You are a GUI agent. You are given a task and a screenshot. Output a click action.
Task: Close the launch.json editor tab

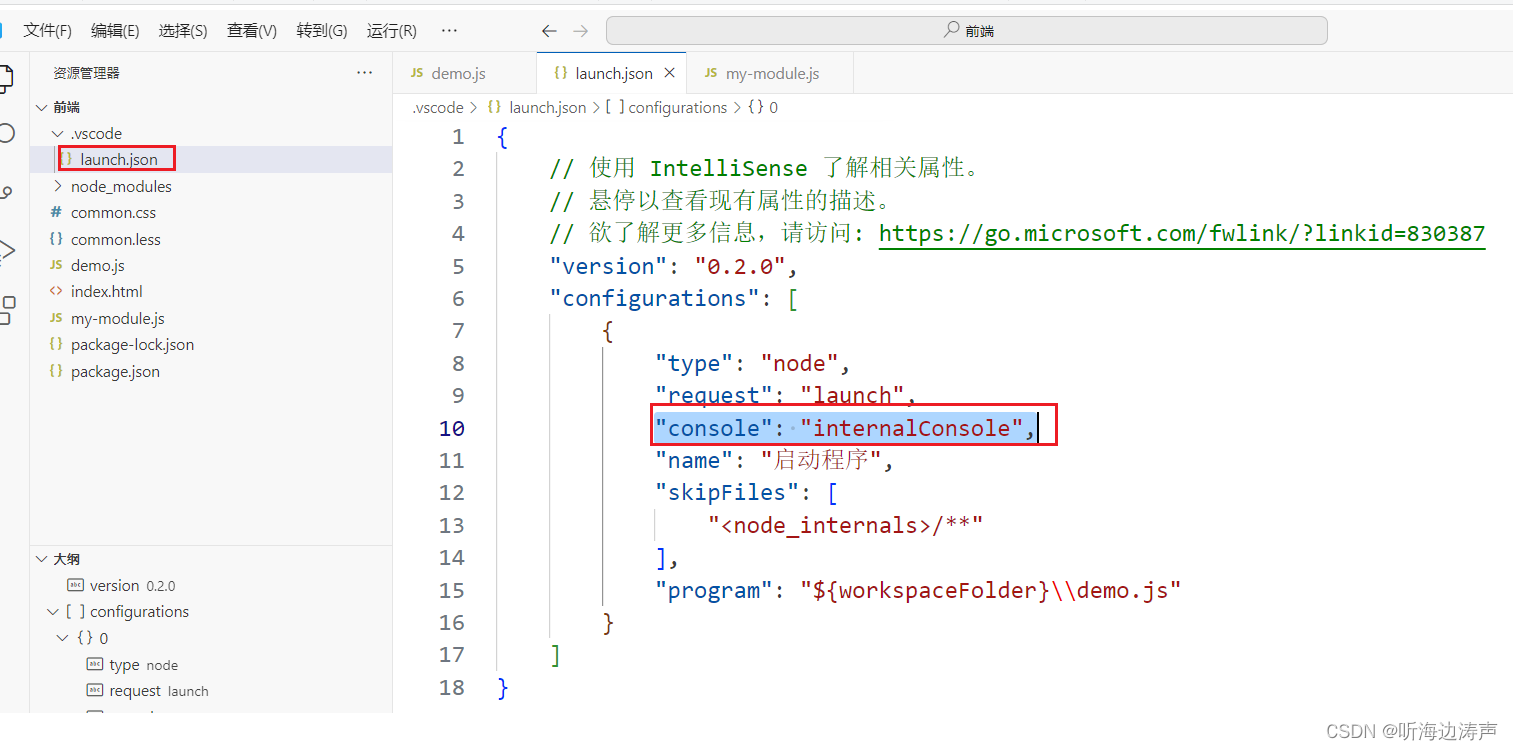tap(670, 73)
